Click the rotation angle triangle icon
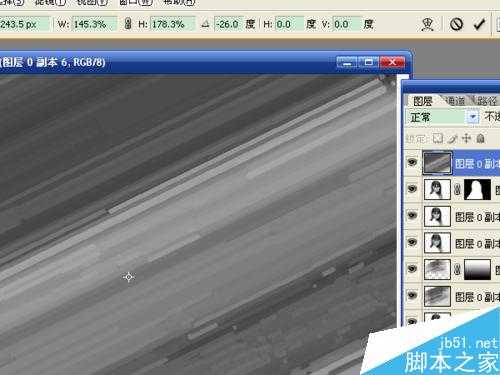Screen dimensions: 500x375 point(205,24)
